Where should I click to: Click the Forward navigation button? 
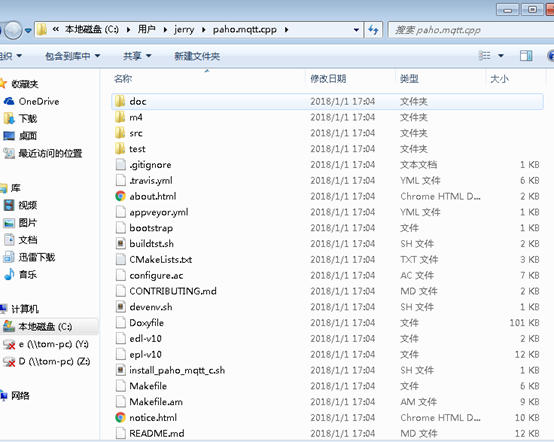tap(14, 30)
